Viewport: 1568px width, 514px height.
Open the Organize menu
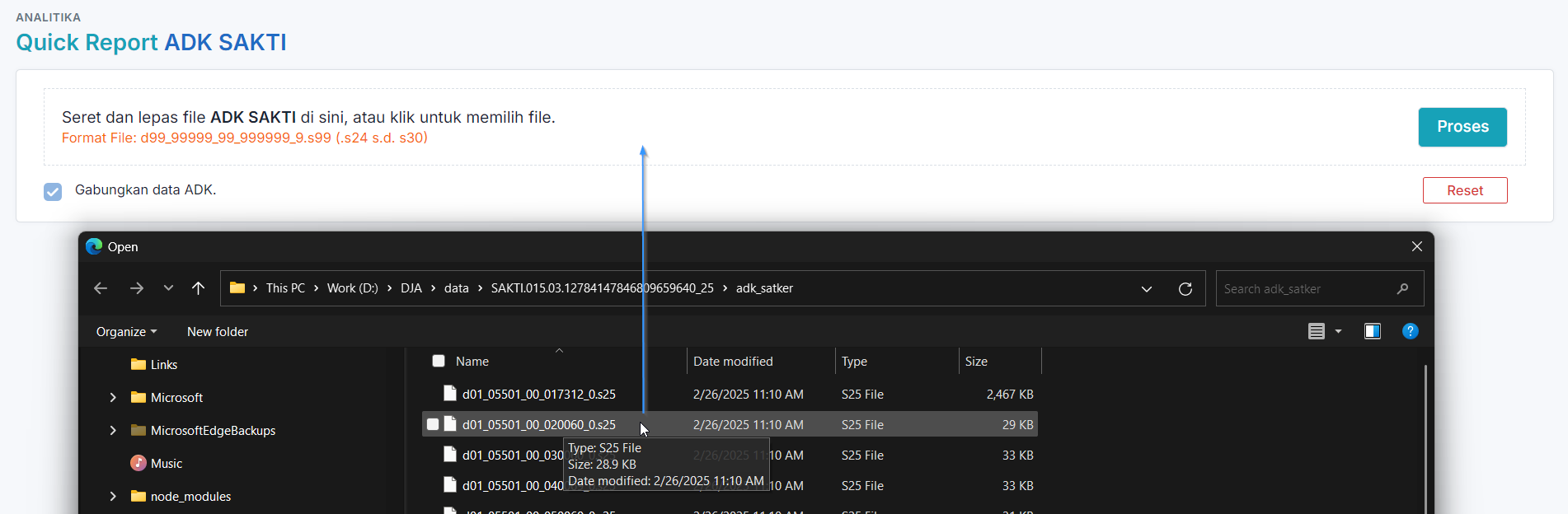pos(126,331)
